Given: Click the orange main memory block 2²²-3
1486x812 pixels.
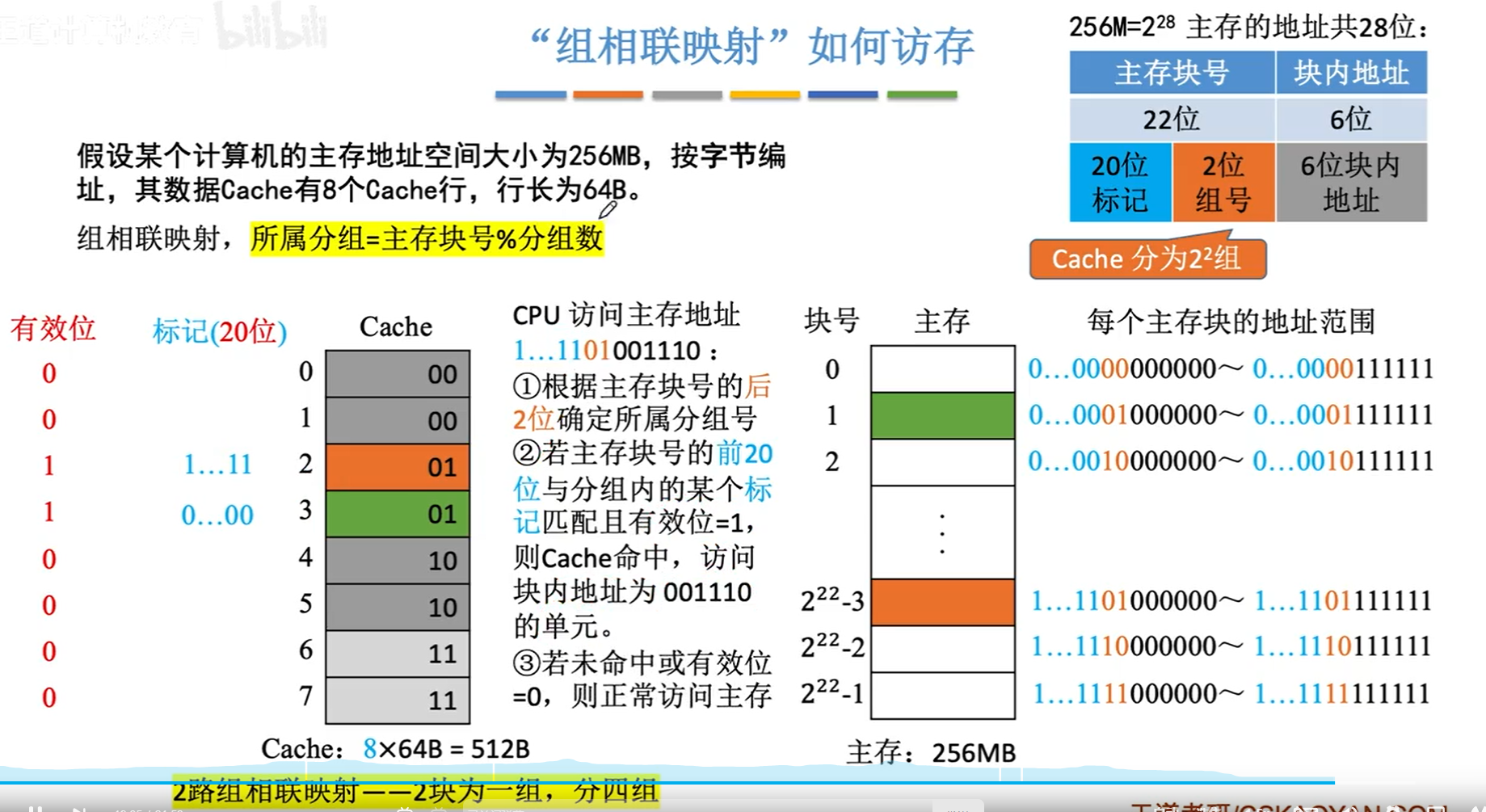Looking at the screenshot, I should (x=943, y=602).
